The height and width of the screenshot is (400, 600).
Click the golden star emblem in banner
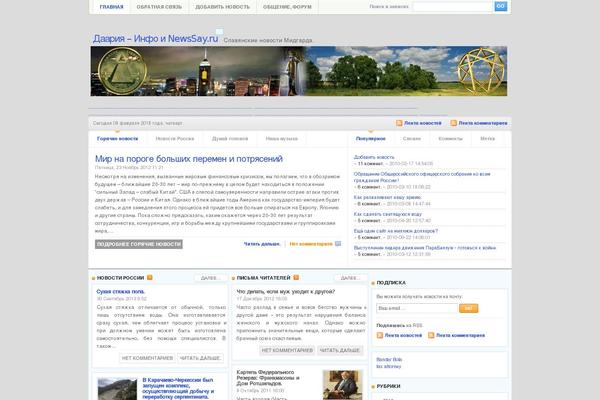pyautogui.click(x=481, y=71)
